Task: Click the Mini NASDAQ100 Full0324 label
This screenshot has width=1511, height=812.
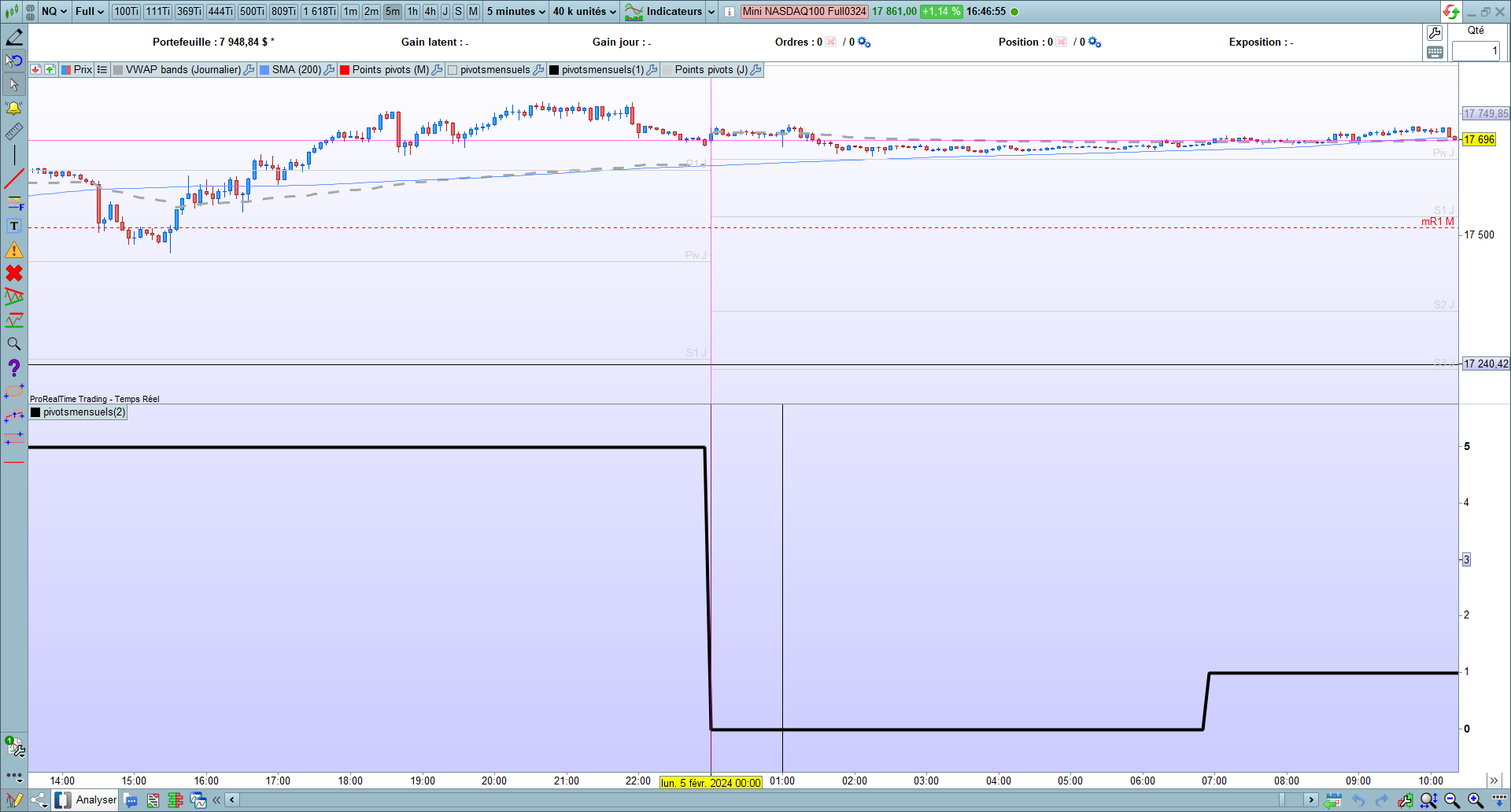Action: pos(804,12)
